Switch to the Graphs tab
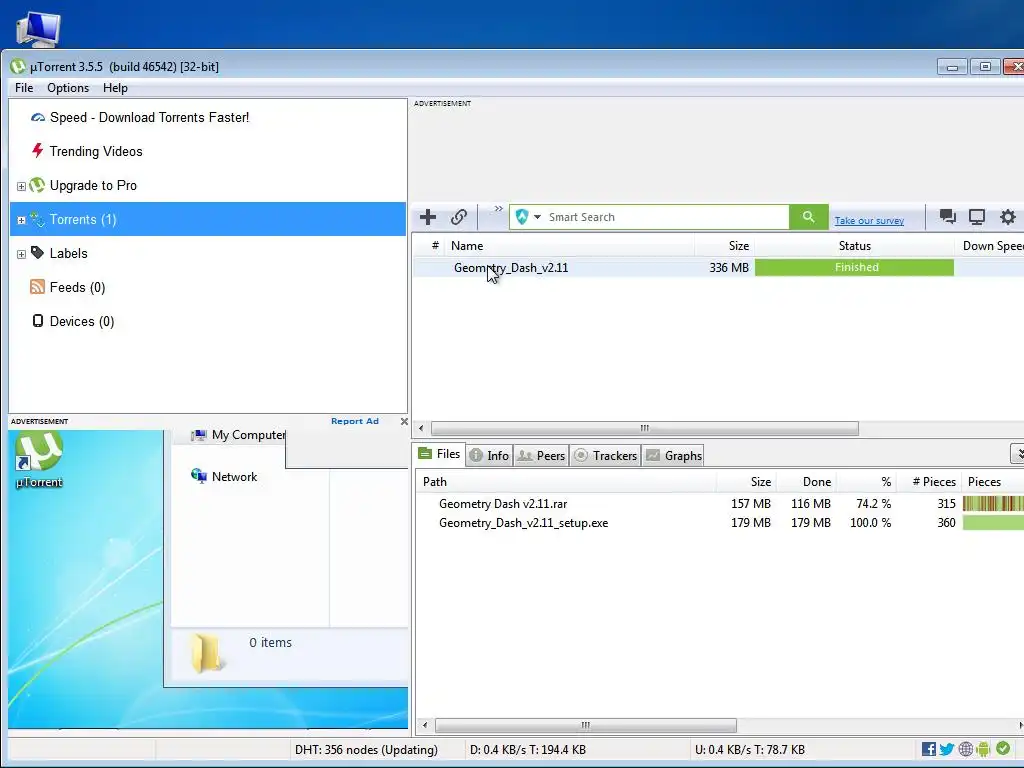The width and height of the screenshot is (1024, 768). point(674,455)
